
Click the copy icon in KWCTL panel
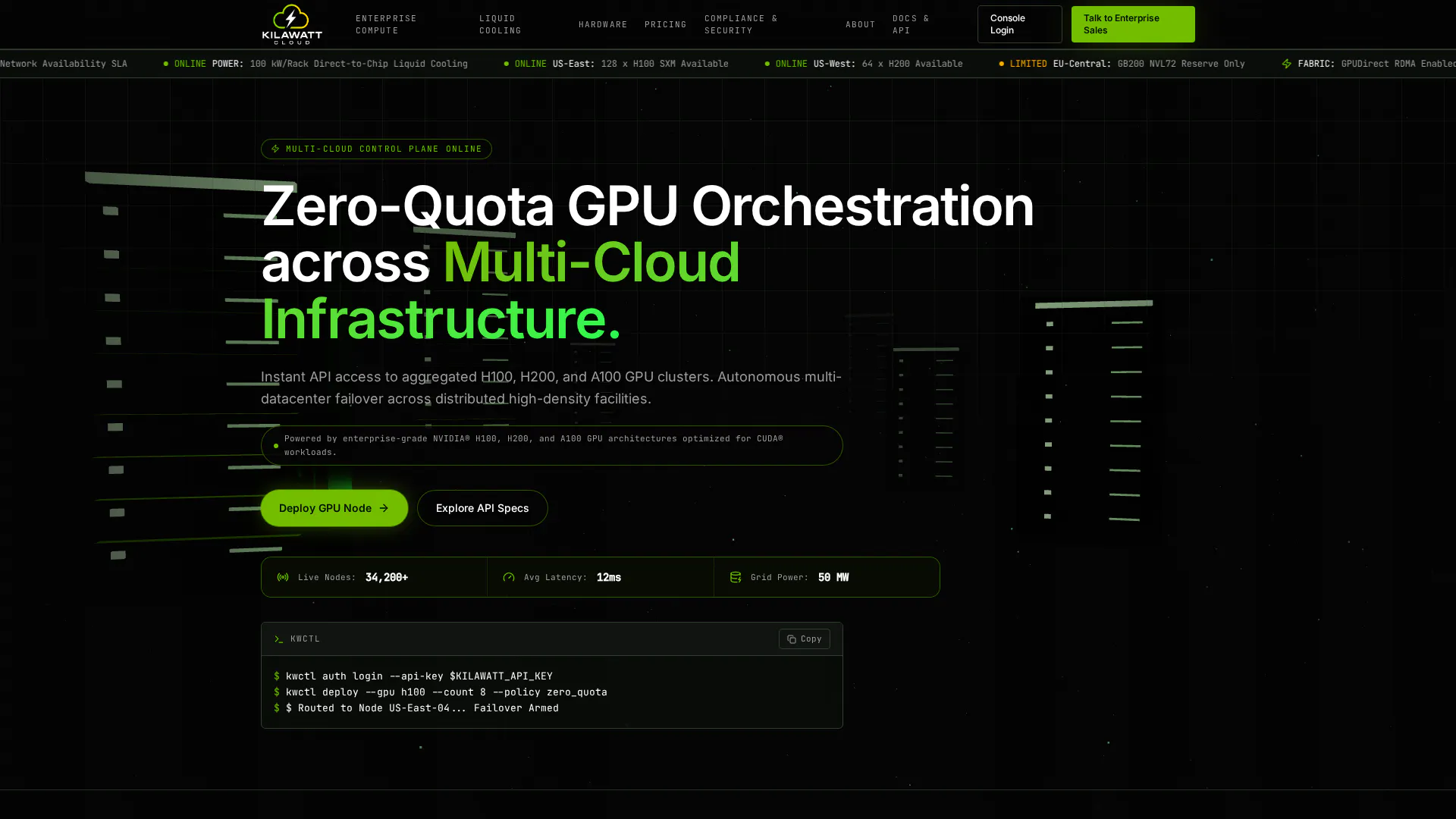pos(791,639)
